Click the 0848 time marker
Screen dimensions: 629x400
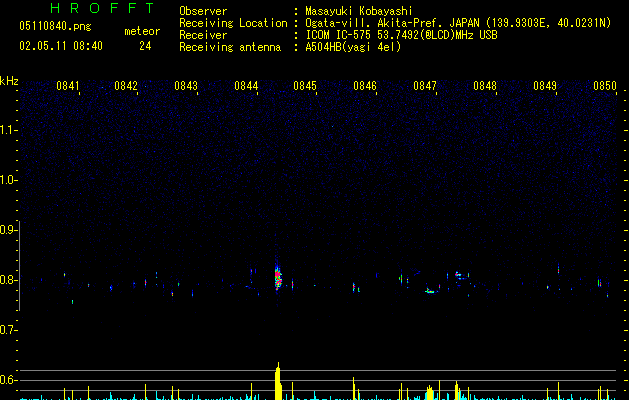tap(485, 86)
